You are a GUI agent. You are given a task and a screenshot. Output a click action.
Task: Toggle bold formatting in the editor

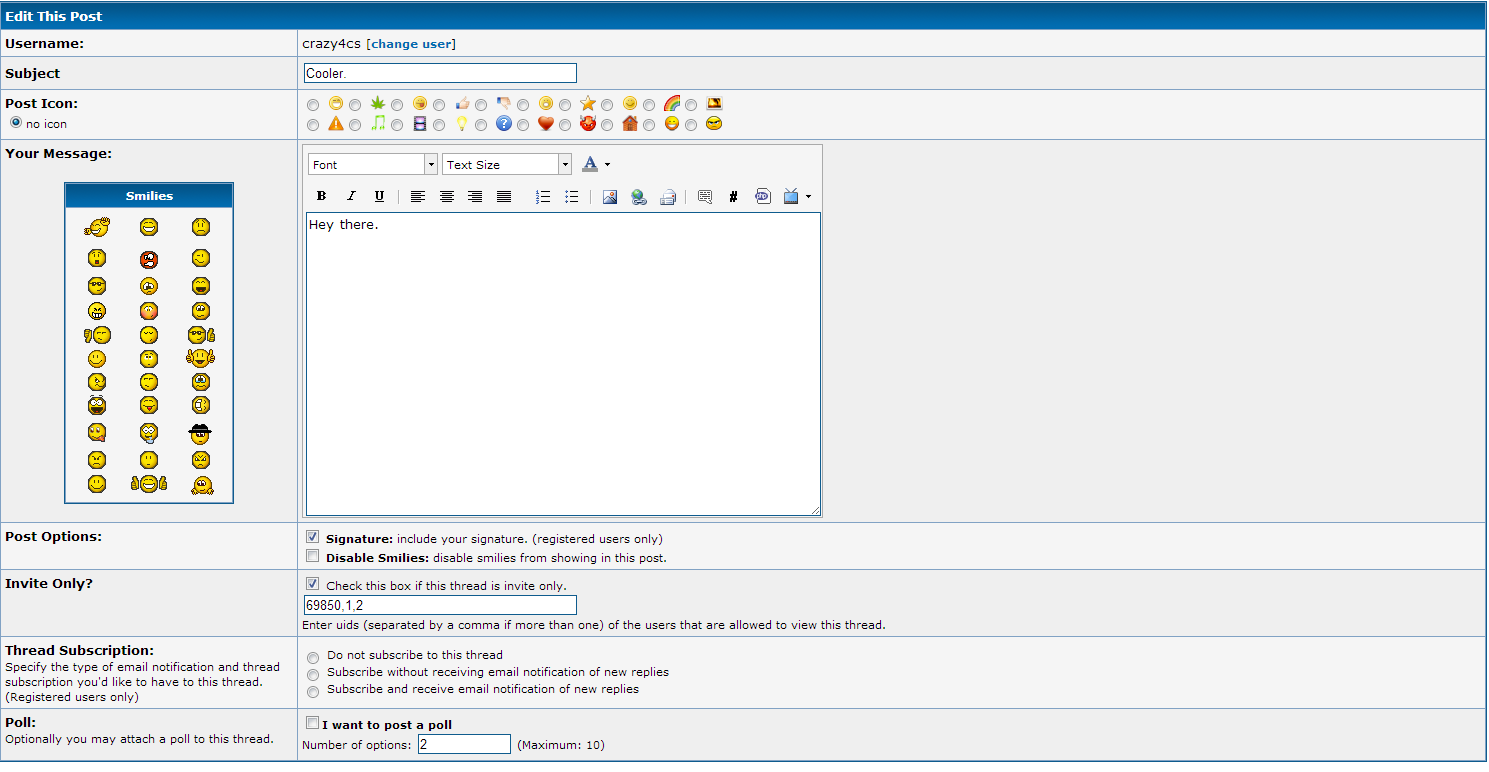[x=321, y=197]
